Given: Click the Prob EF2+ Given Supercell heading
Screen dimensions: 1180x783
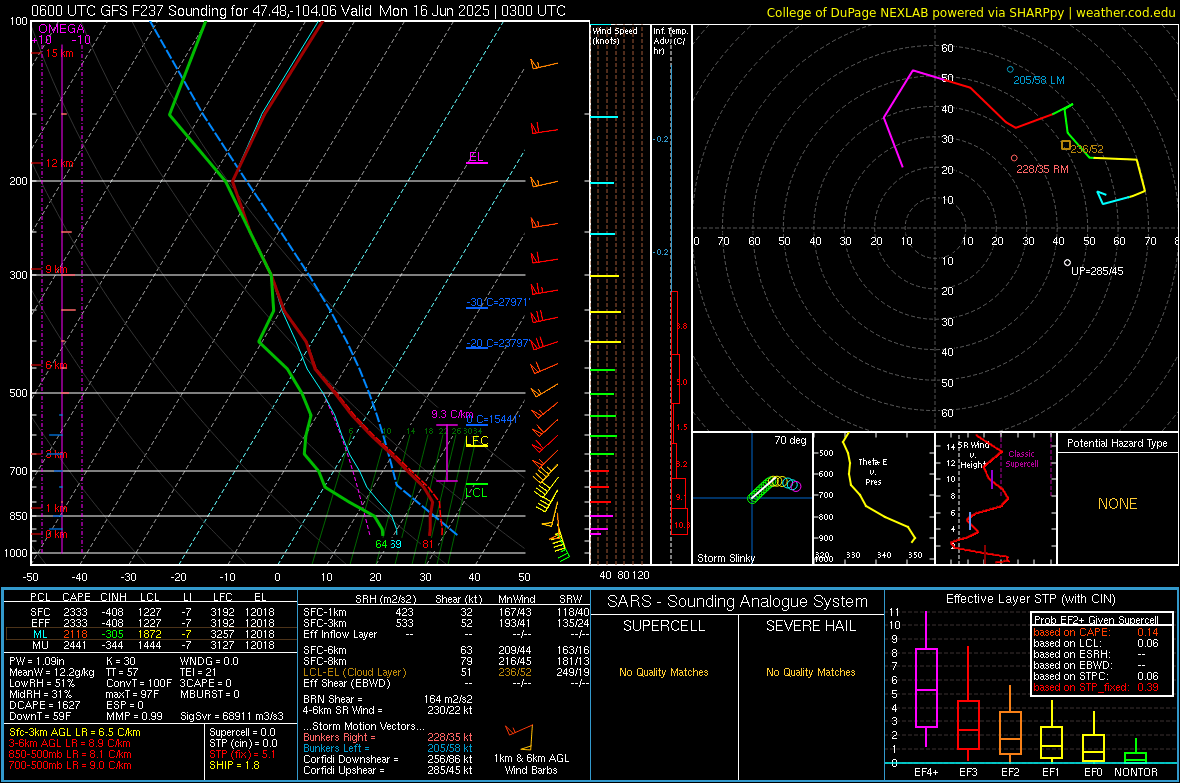Looking at the screenshot, I should [x=1096, y=620].
